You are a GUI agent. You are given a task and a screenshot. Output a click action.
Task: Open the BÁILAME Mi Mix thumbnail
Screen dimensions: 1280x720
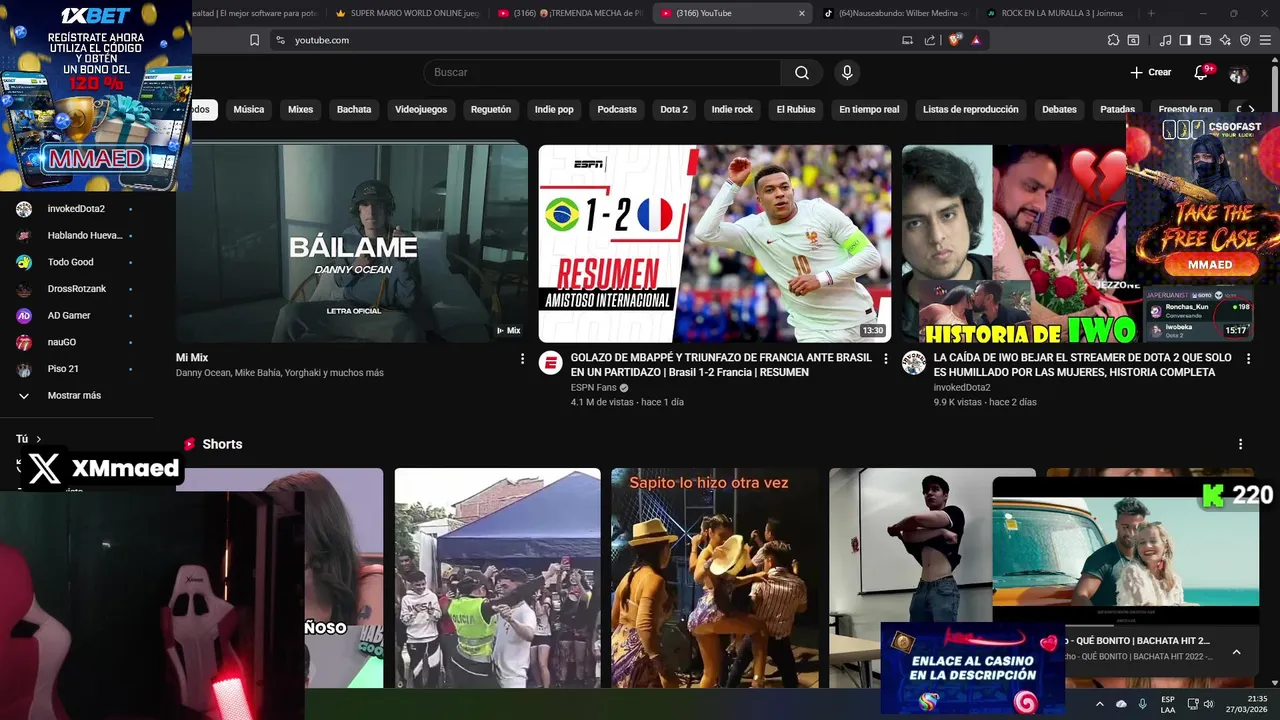(352, 244)
